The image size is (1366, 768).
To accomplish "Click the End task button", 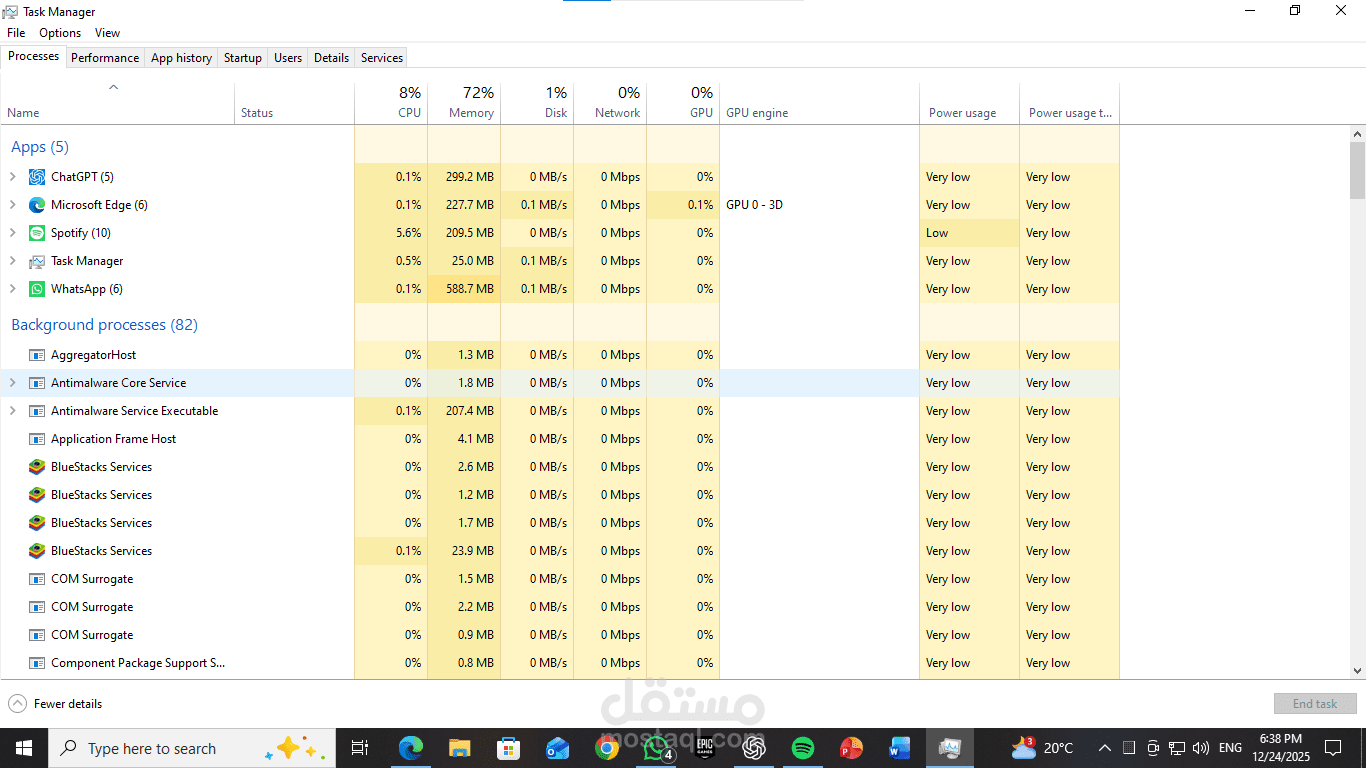I will [x=1315, y=704].
